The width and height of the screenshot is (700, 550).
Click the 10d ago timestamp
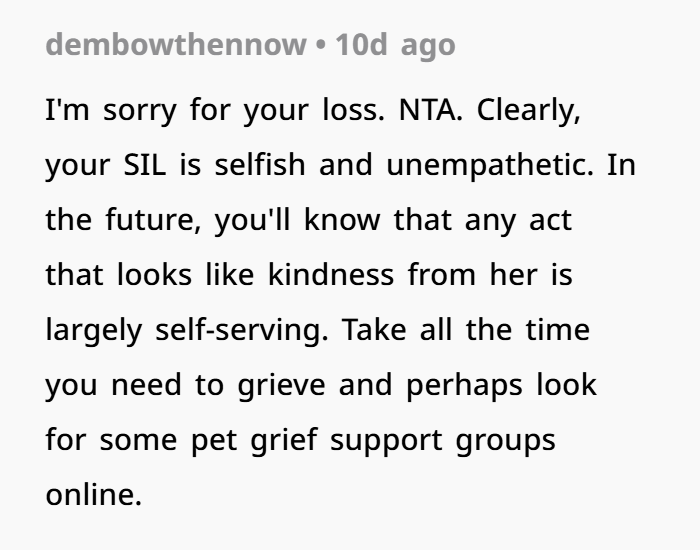(395, 45)
